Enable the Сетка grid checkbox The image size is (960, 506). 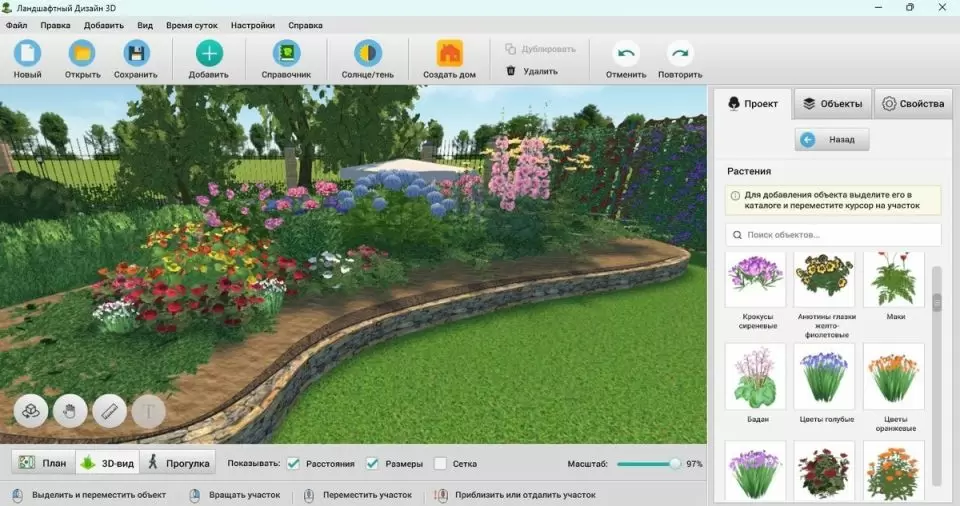[441, 463]
